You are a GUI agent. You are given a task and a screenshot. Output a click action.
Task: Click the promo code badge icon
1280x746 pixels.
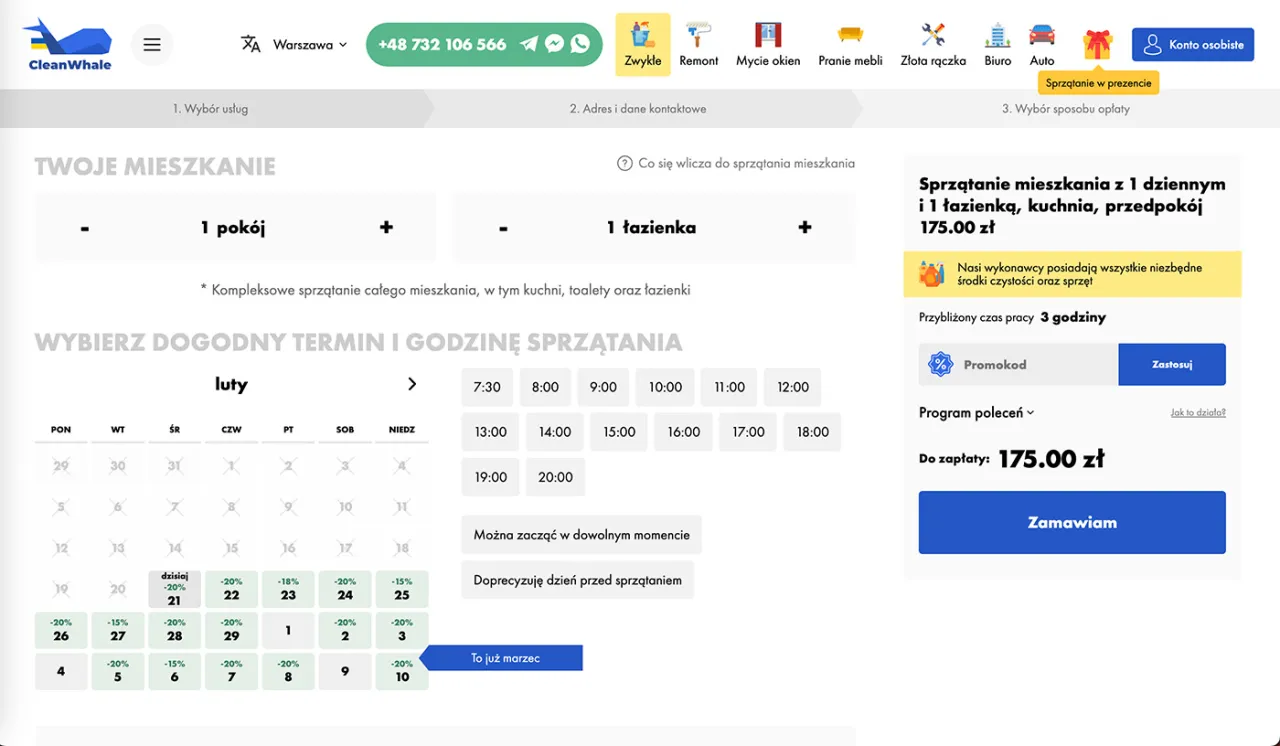(940, 365)
